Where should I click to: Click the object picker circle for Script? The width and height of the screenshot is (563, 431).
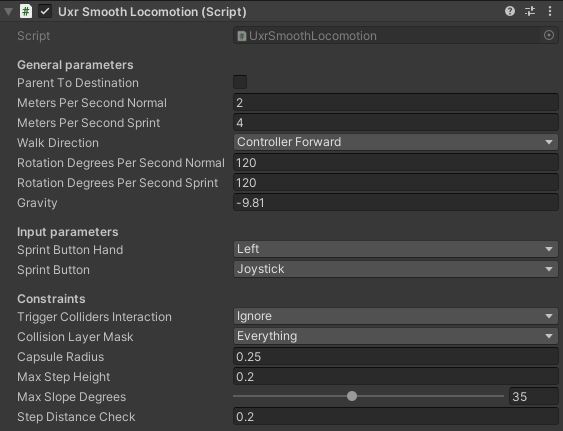(548, 35)
